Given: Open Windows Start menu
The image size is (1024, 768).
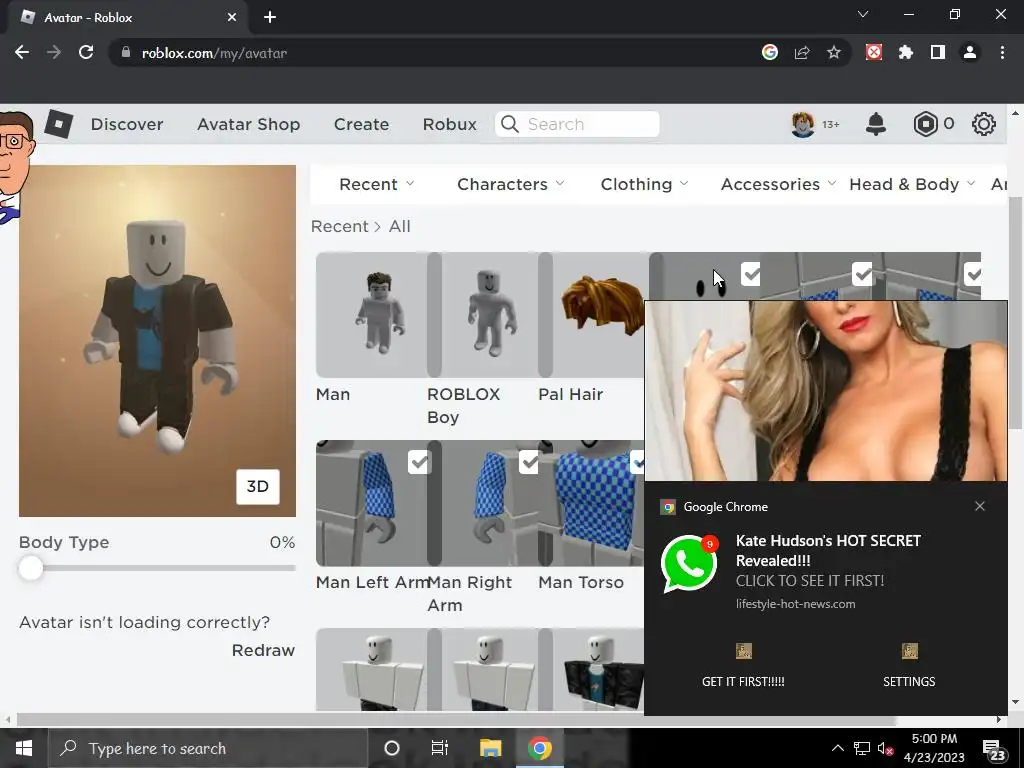Looking at the screenshot, I should [x=24, y=748].
